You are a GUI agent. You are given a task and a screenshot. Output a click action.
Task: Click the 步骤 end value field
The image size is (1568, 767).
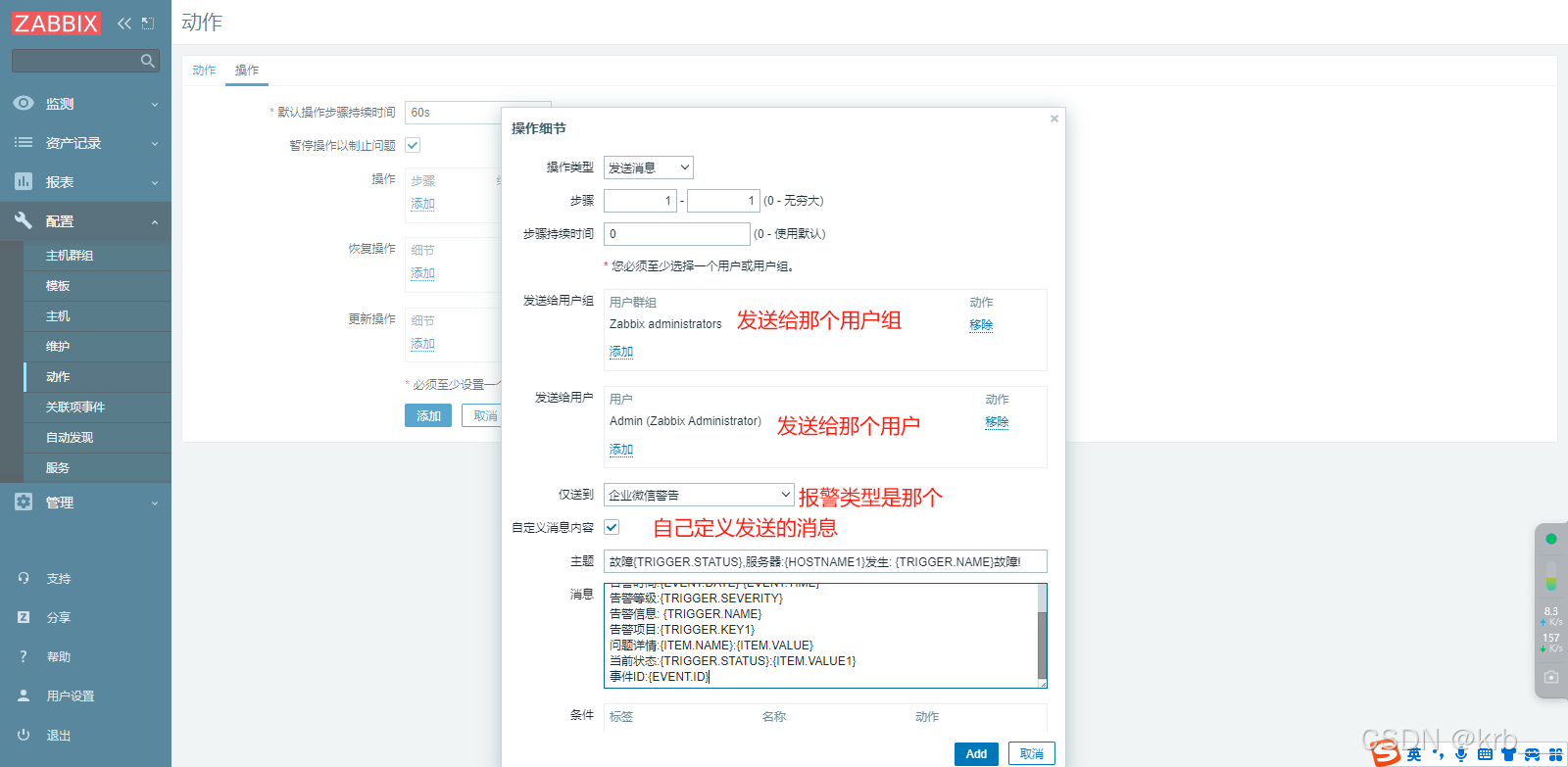pos(723,201)
